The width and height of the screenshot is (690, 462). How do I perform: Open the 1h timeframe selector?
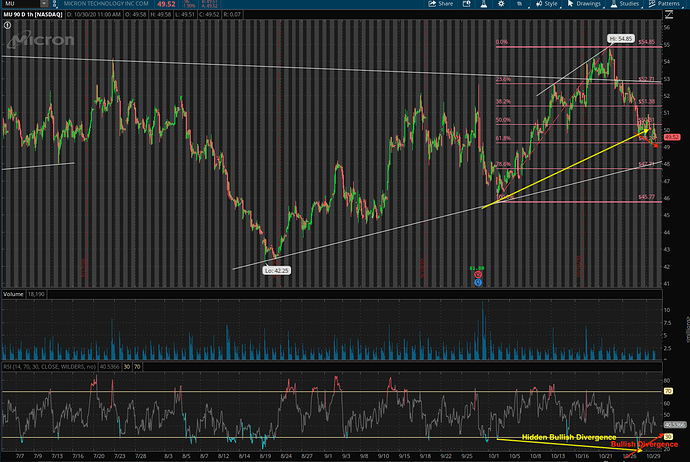pos(517,4)
